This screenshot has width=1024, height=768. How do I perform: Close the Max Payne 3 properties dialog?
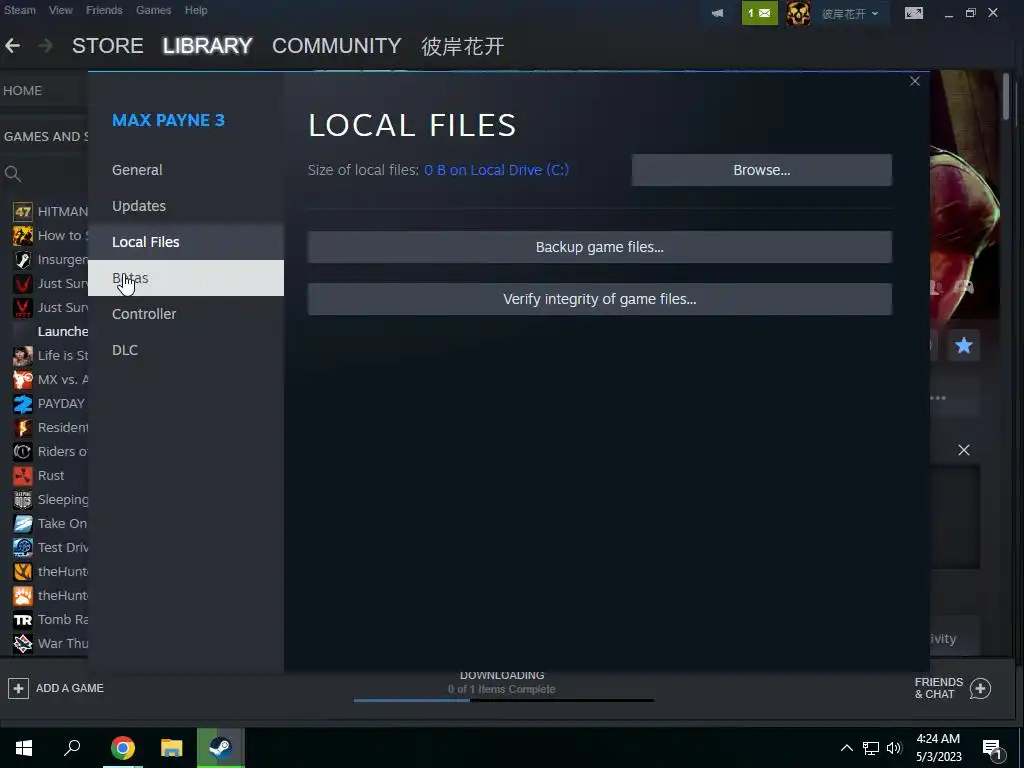(914, 81)
